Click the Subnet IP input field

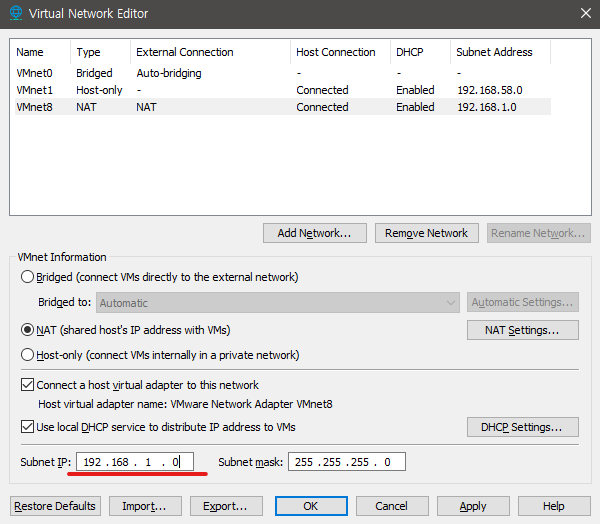(x=135, y=462)
